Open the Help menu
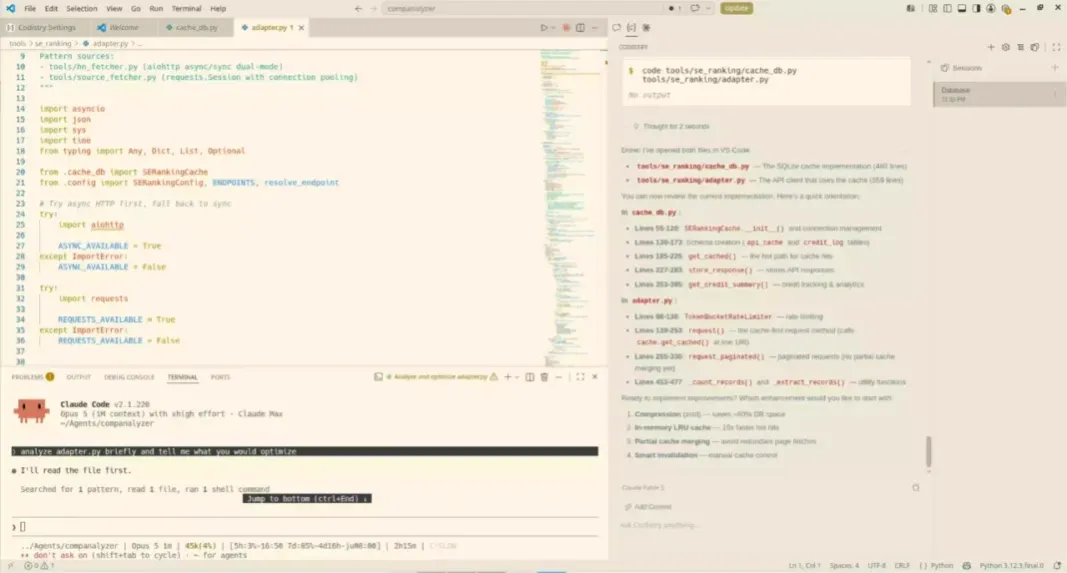The image size is (1067, 573). point(218,9)
